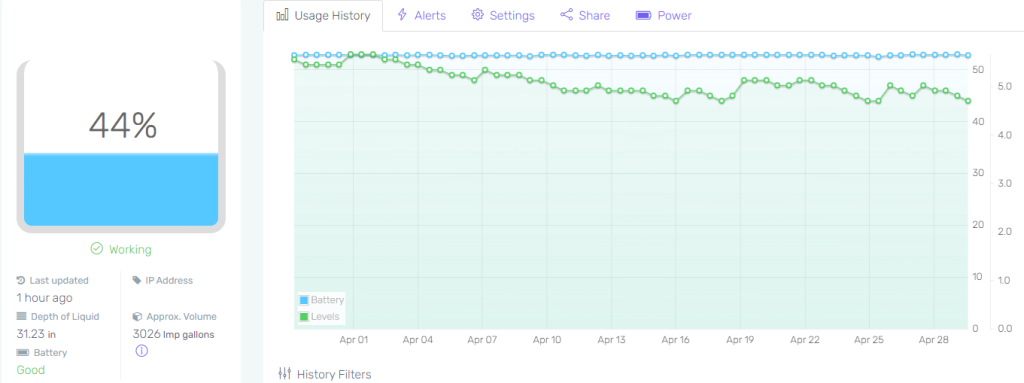Viewport: 1024px width, 383px height.
Task: Click the last green Levels data point
Action: pos(968,101)
